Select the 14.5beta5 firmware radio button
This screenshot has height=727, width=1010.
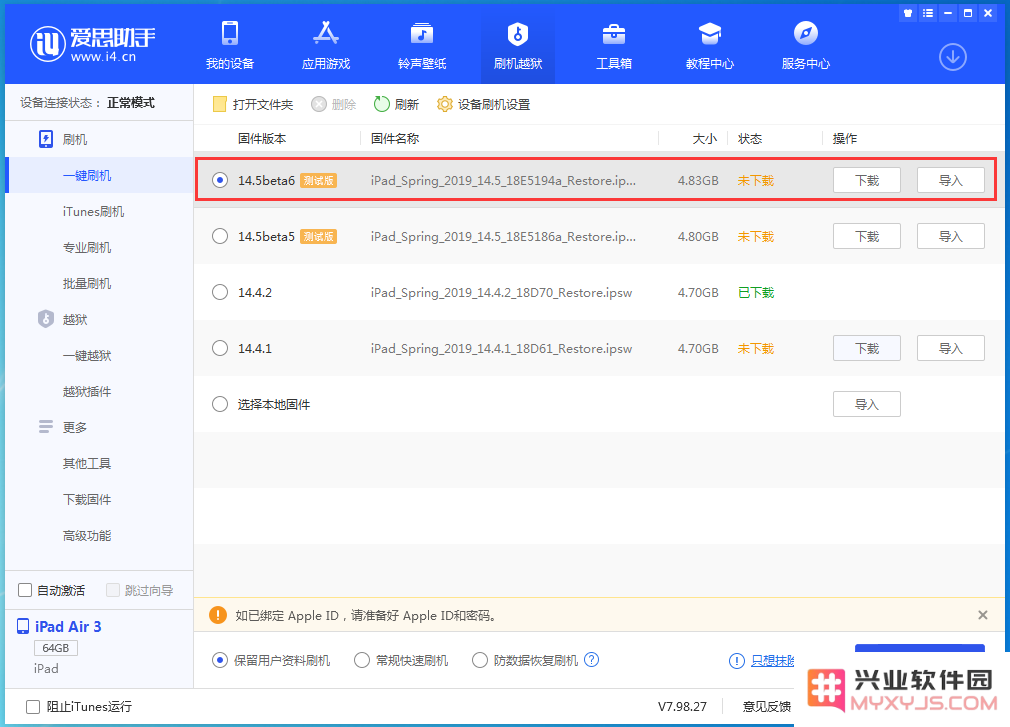point(220,236)
